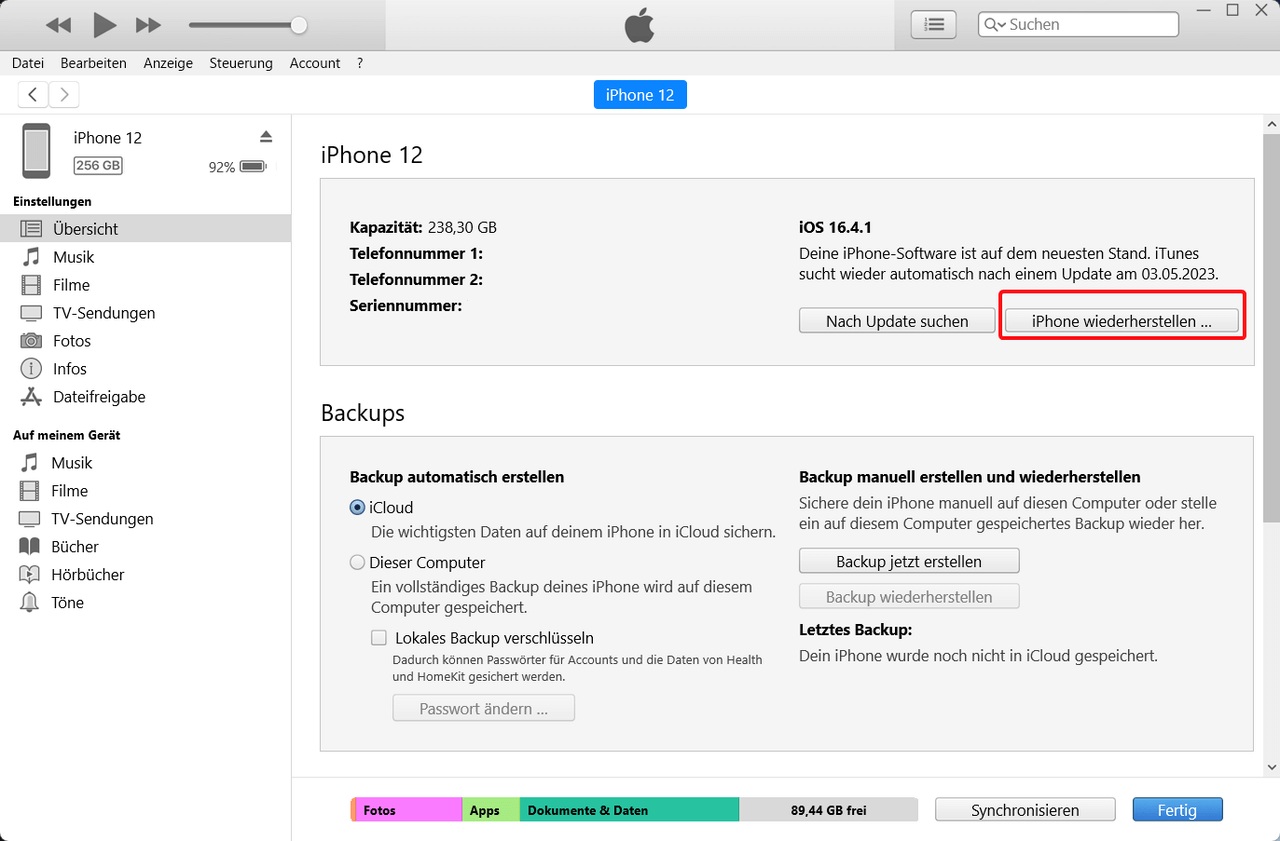Click the rewind playback button

(58, 25)
